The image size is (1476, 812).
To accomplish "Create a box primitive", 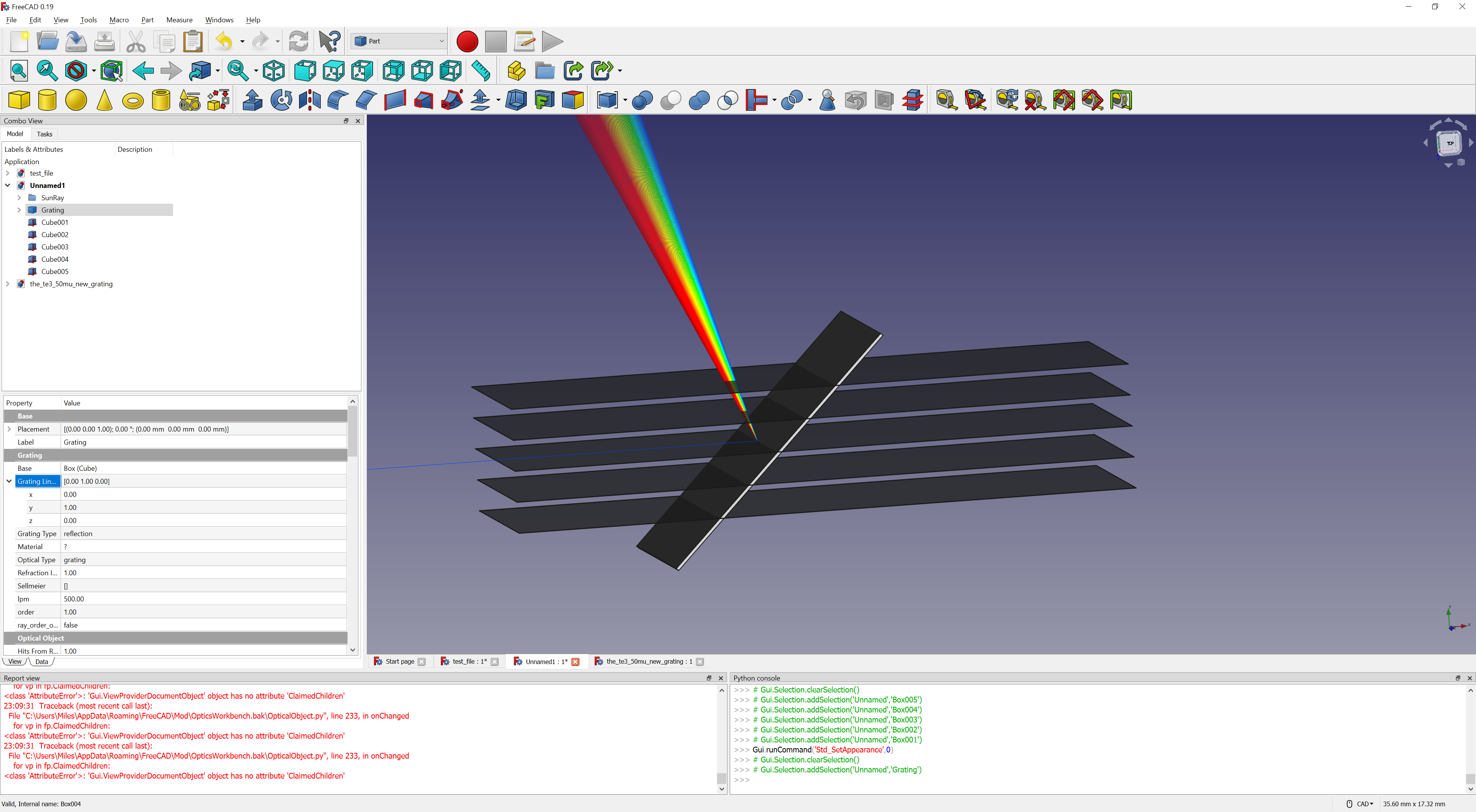I will coord(19,100).
